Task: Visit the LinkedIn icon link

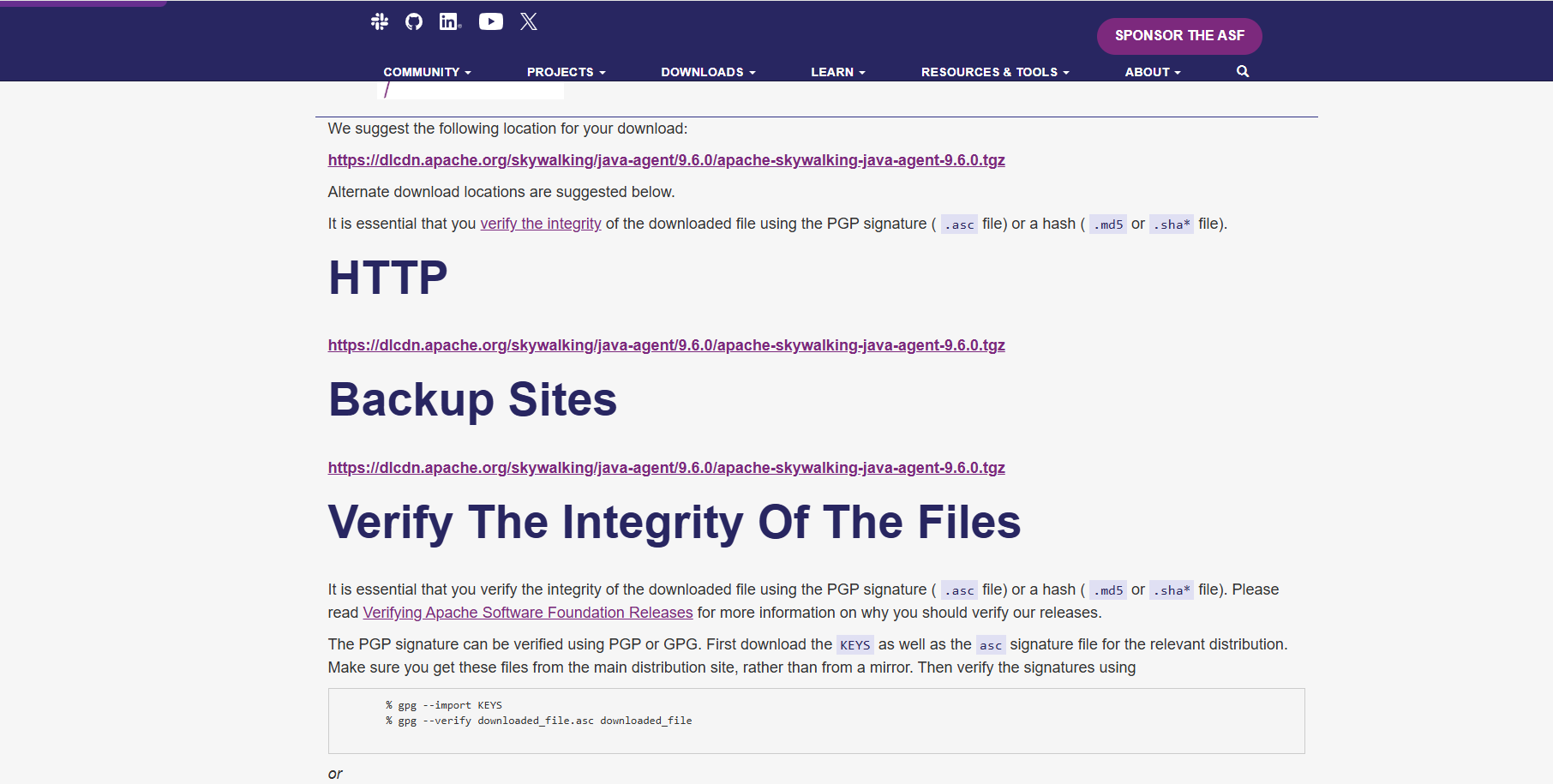Action: pos(450,21)
